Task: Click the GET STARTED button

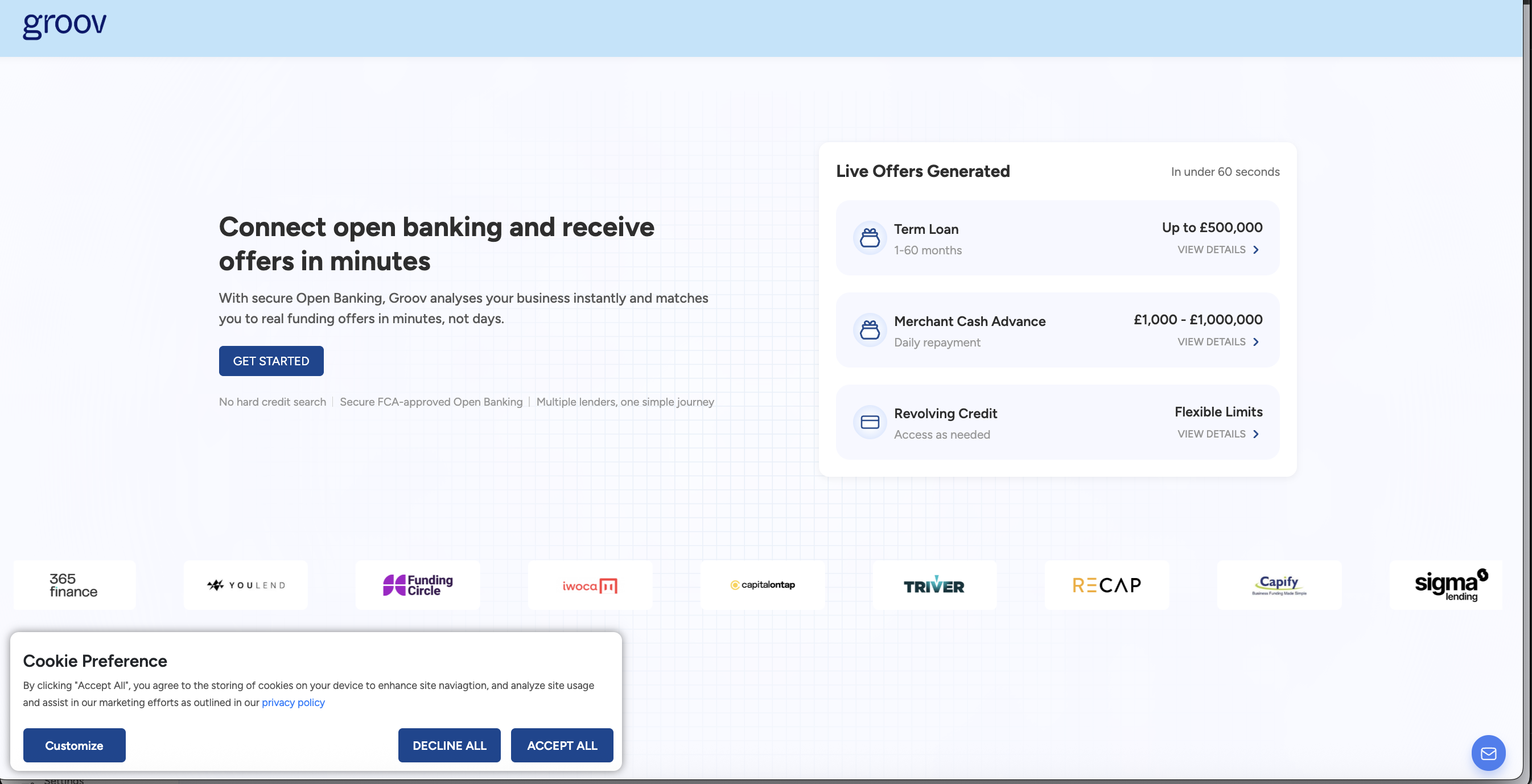Action: coord(271,361)
